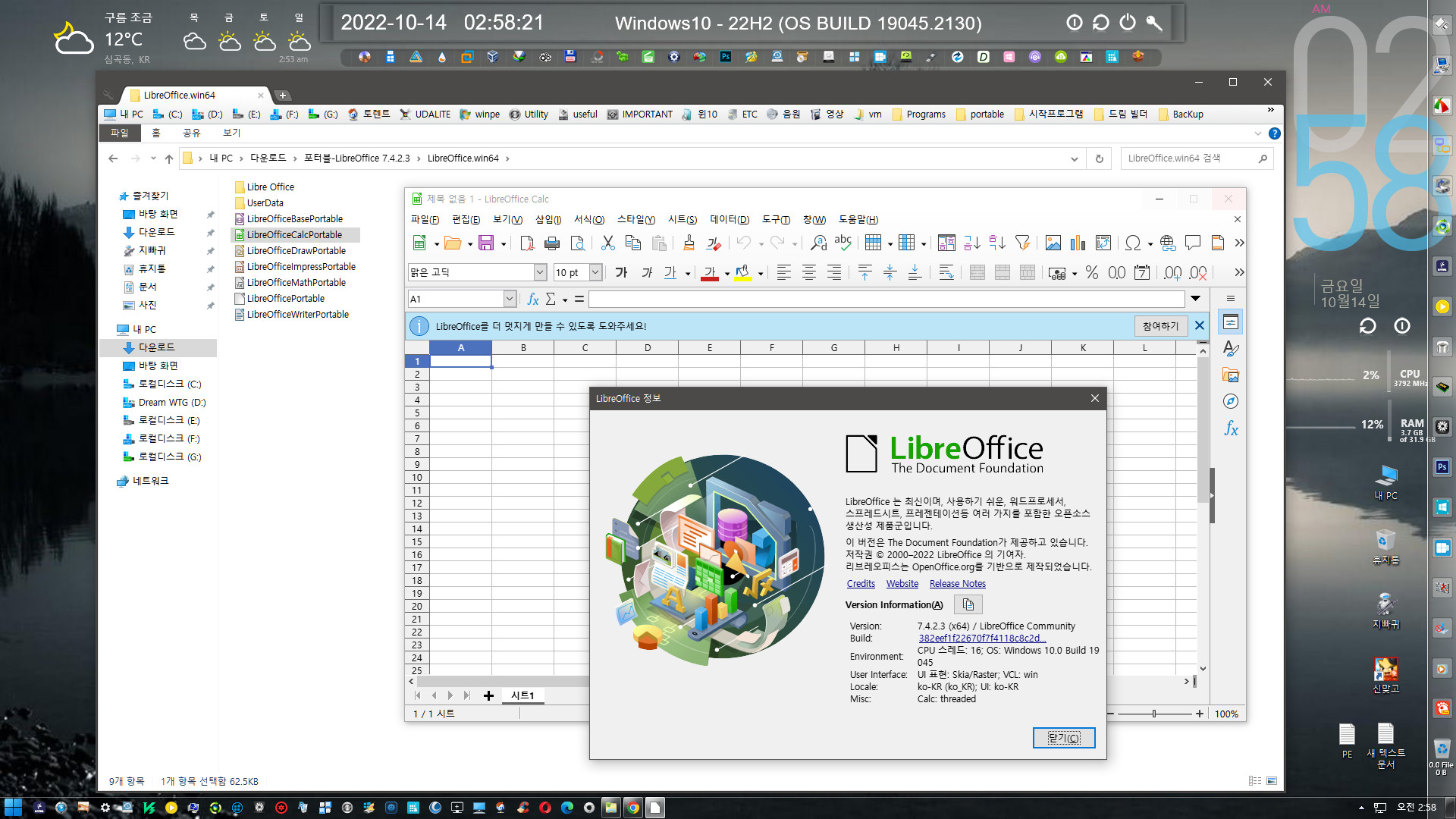Toggle Align Right in Calc
The width and height of the screenshot is (1456, 819).
pos(834,272)
